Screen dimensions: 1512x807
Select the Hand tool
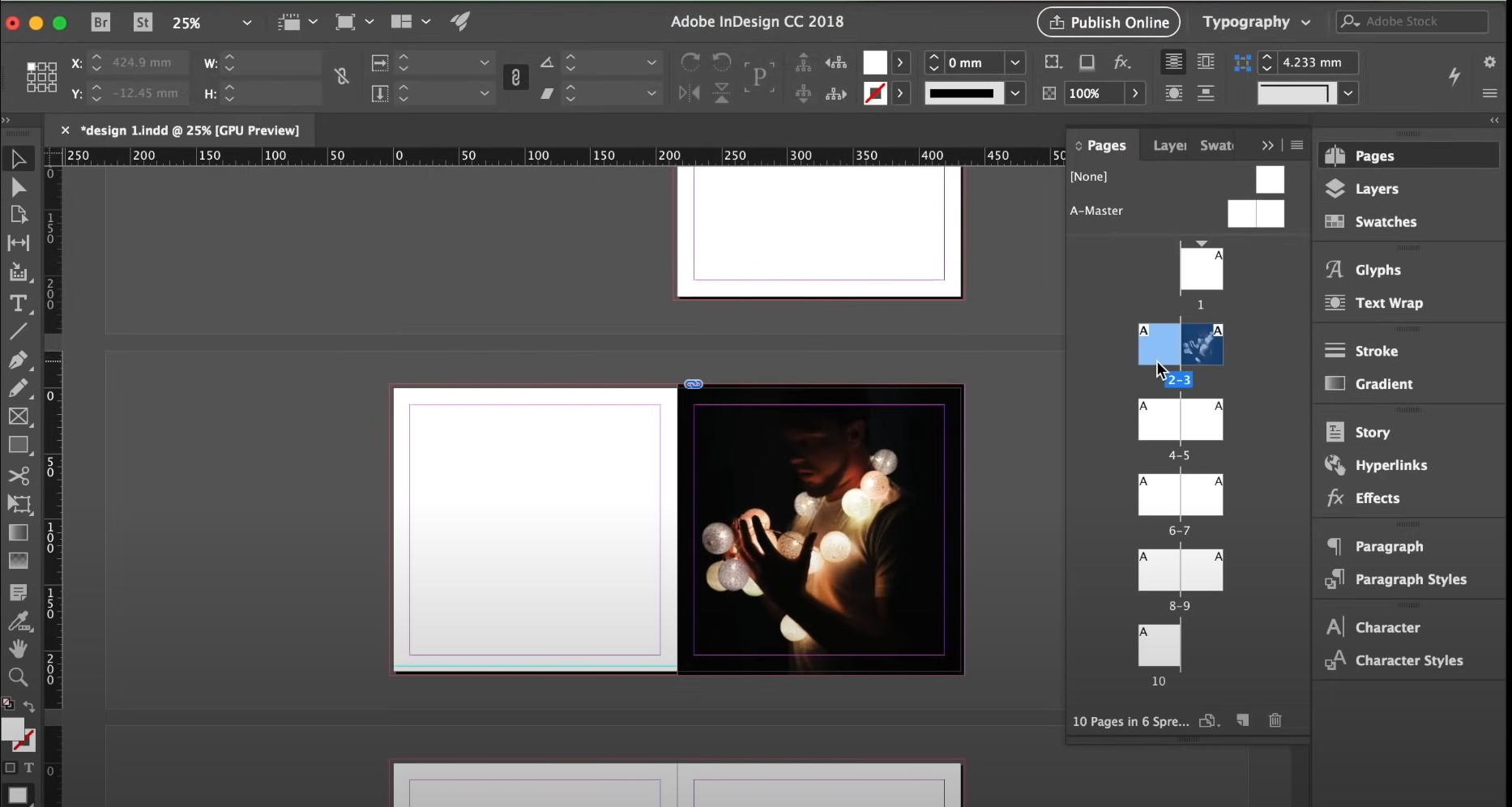click(19, 649)
